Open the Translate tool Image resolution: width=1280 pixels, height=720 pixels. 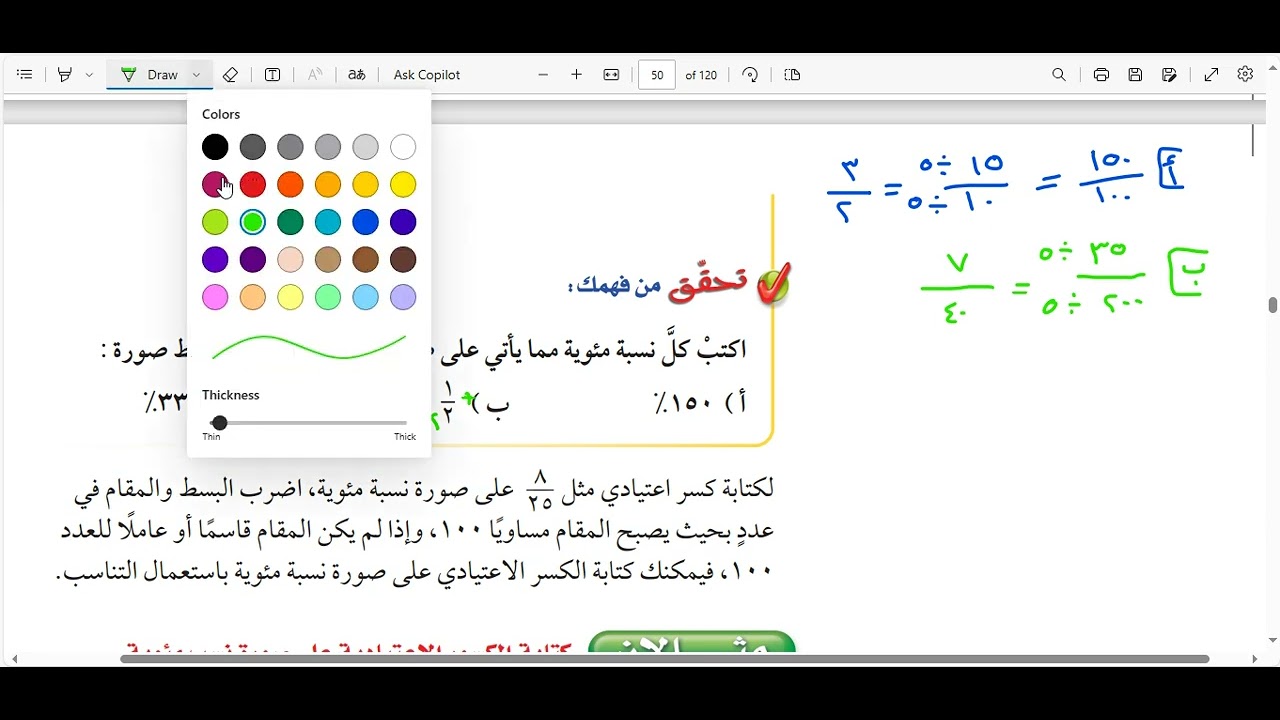tap(357, 75)
